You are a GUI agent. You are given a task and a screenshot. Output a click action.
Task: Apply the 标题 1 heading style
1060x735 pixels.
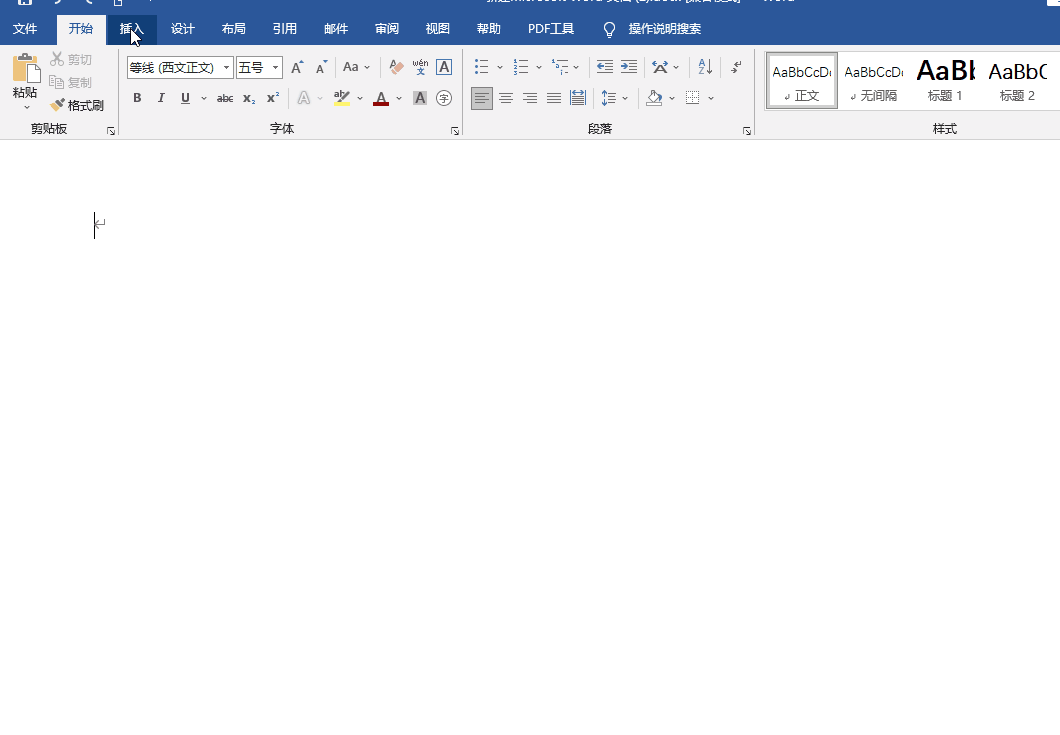[945, 81]
